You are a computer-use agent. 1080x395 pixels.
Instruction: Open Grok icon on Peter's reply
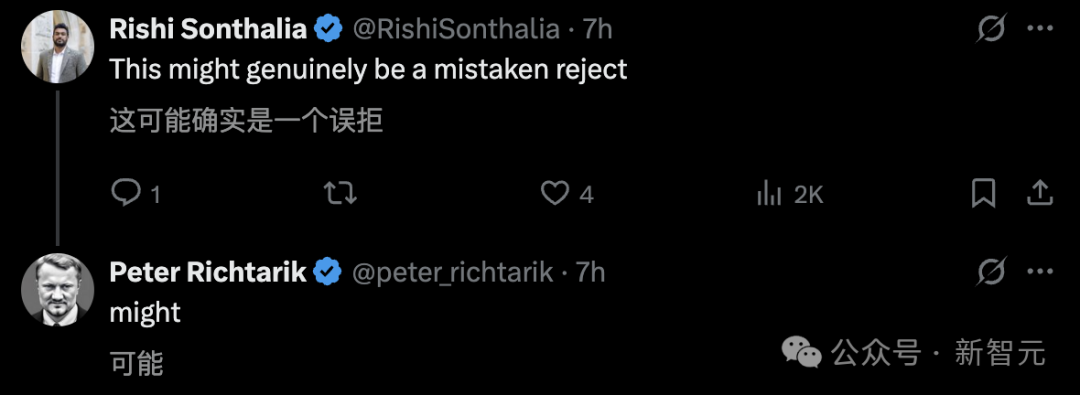point(991,272)
